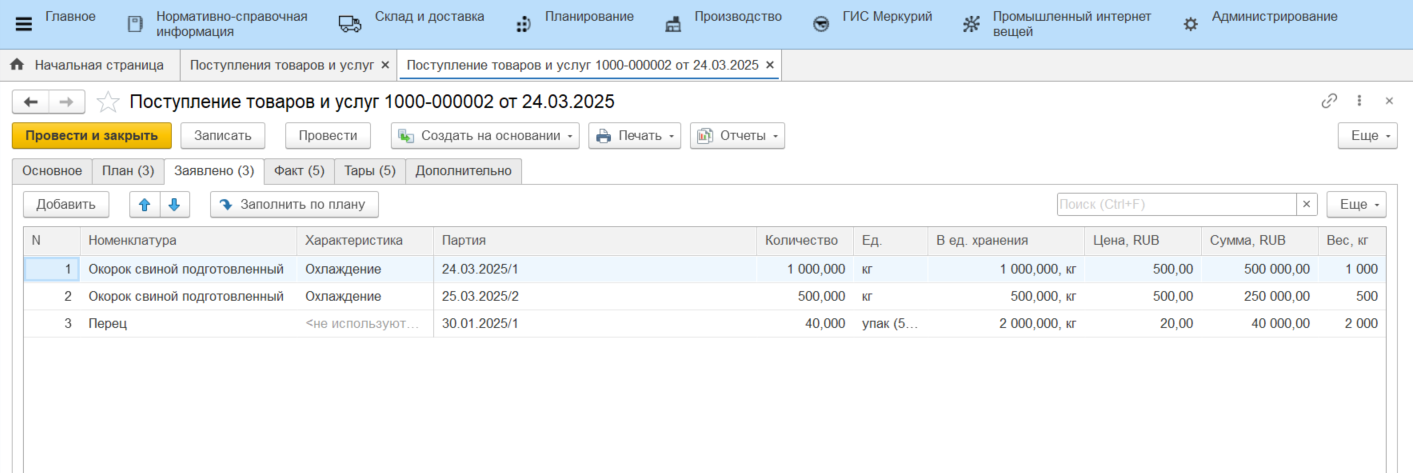
Task: Switch to the Факт (5) tab
Action: (300, 171)
